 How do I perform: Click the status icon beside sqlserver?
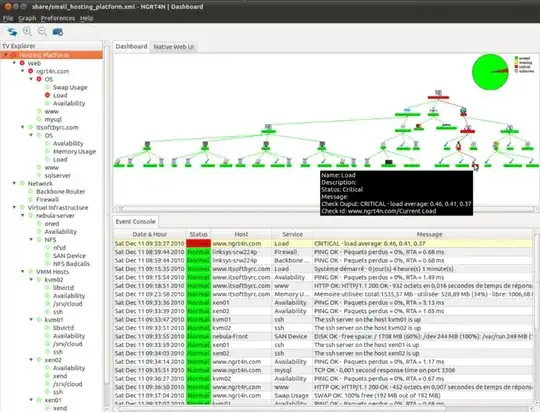click(x=39, y=175)
